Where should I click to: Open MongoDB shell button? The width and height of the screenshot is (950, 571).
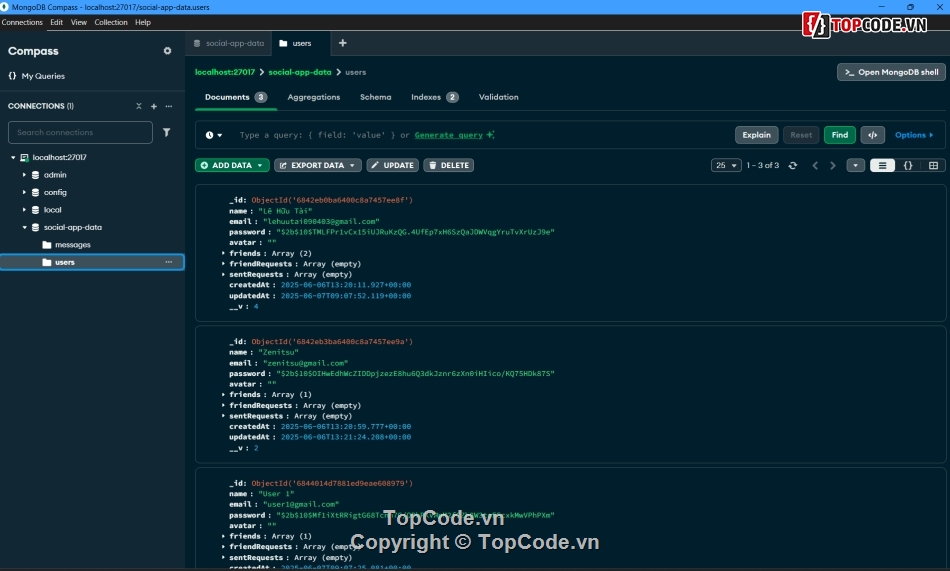pos(891,72)
